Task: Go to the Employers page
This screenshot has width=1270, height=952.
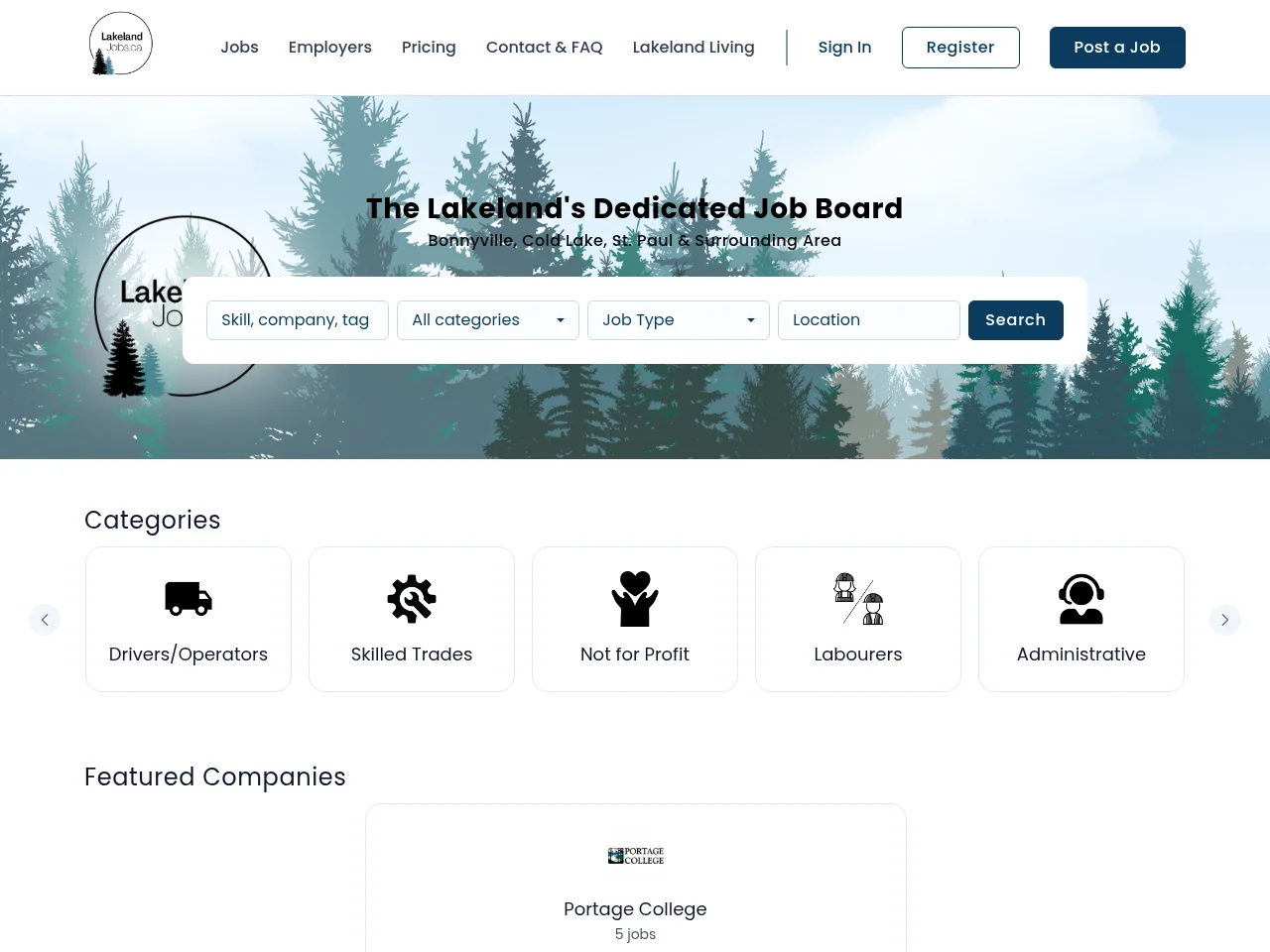Action: pos(330,48)
